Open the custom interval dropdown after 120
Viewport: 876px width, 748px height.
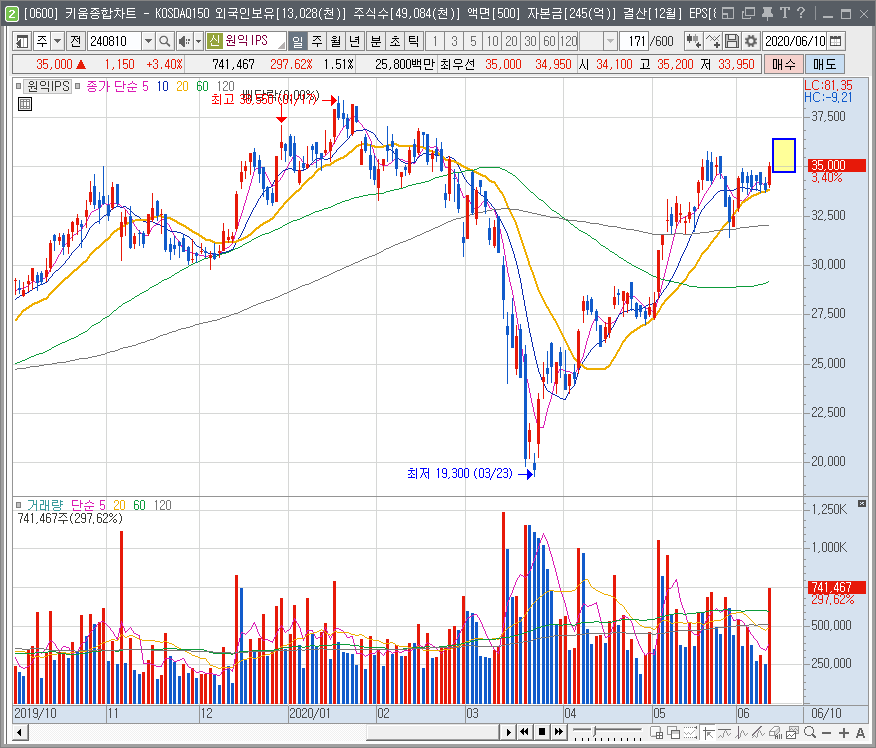click(611, 41)
